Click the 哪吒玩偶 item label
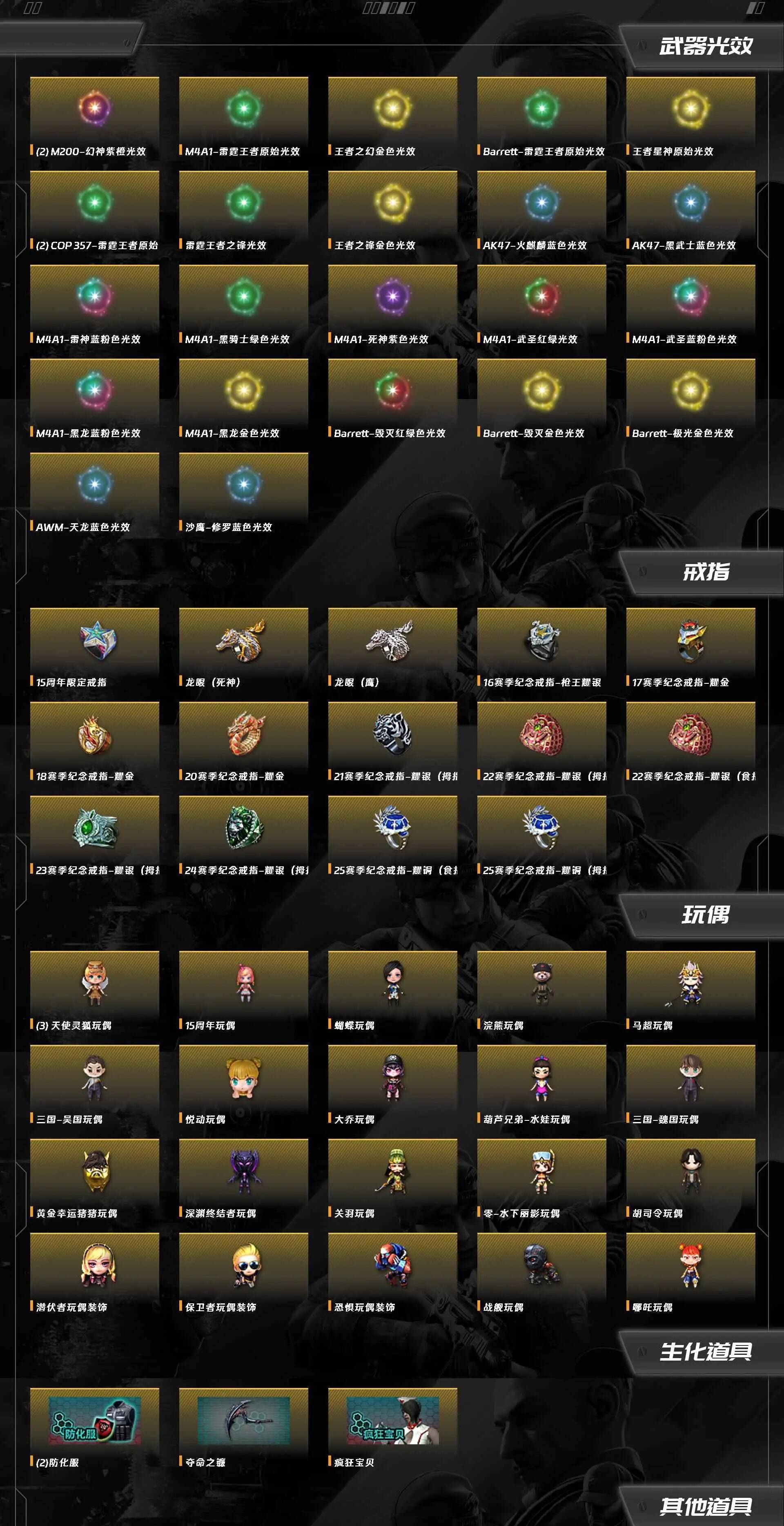 click(x=653, y=1307)
